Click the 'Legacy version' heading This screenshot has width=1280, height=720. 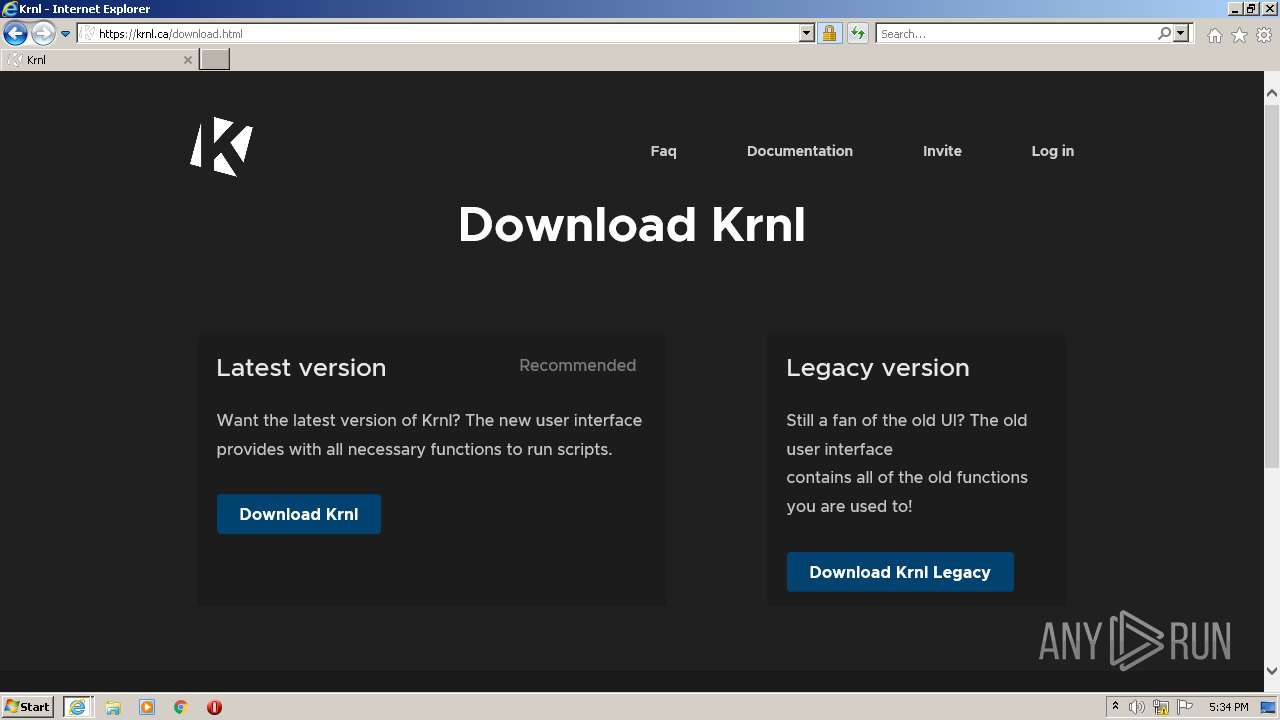[x=878, y=368]
